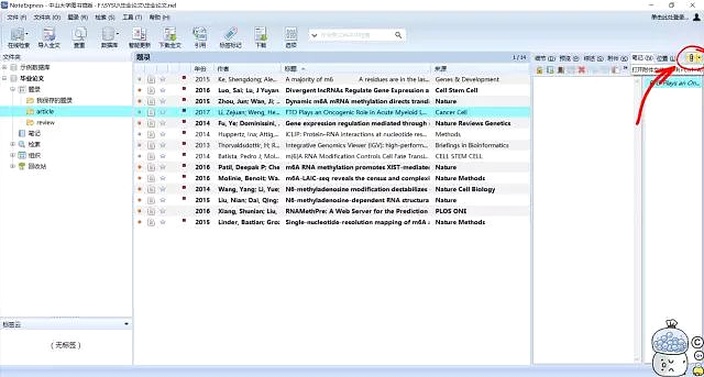The height and width of the screenshot is (377, 704).
Task: Click the document icon in the Luo, Sai row
Action: coord(151,90)
